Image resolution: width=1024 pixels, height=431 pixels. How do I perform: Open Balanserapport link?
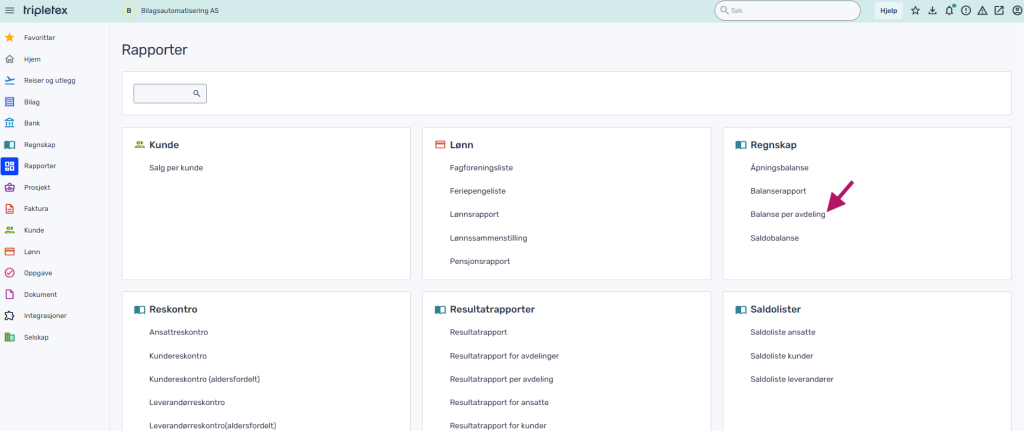pyautogui.click(x=778, y=191)
